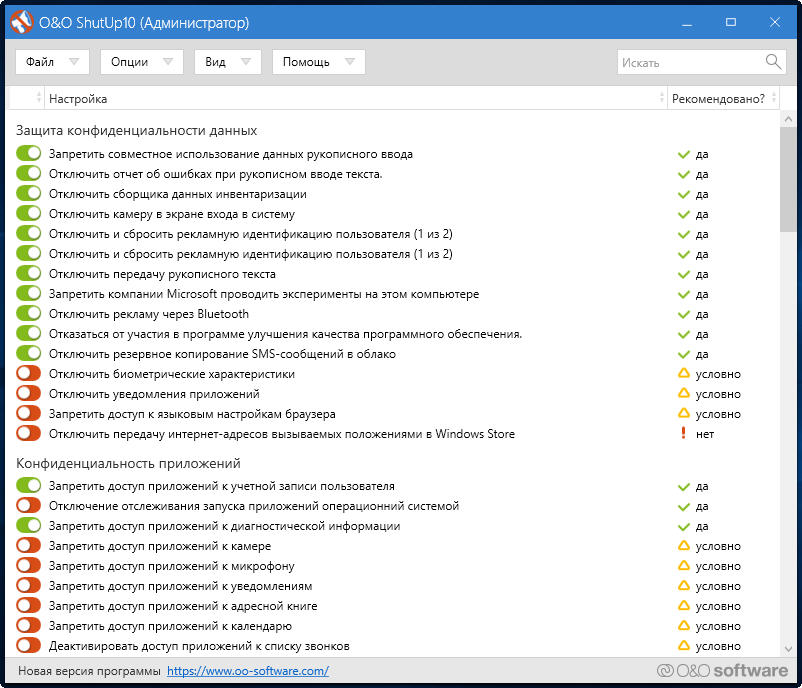Image resolution: width=802 pixels, height=688 pixels.
Task: Open the Помощь dropdown menu
Action: tap(319, 62)
